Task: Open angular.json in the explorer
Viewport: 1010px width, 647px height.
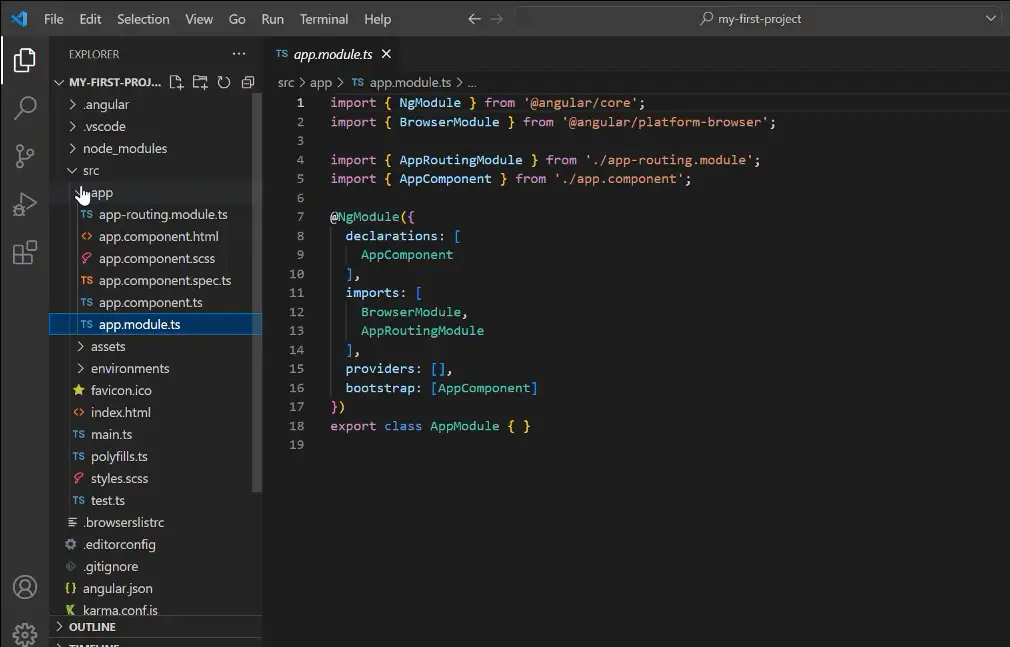Action: (x=117, y=588)
